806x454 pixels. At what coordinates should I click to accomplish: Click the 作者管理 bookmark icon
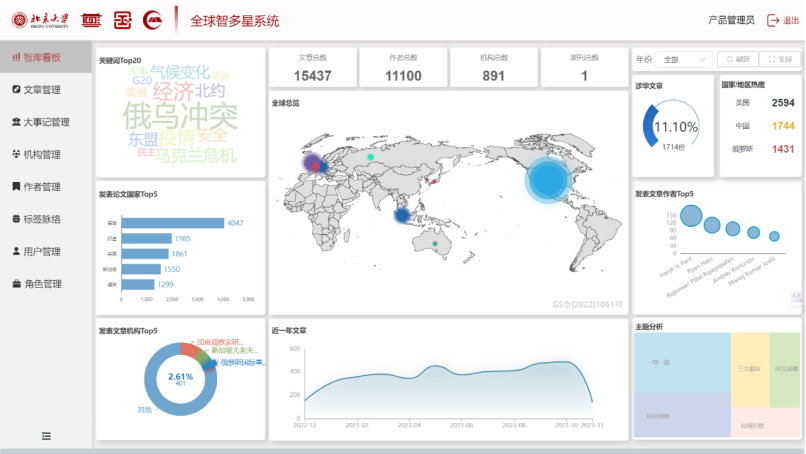coord(16,186)
